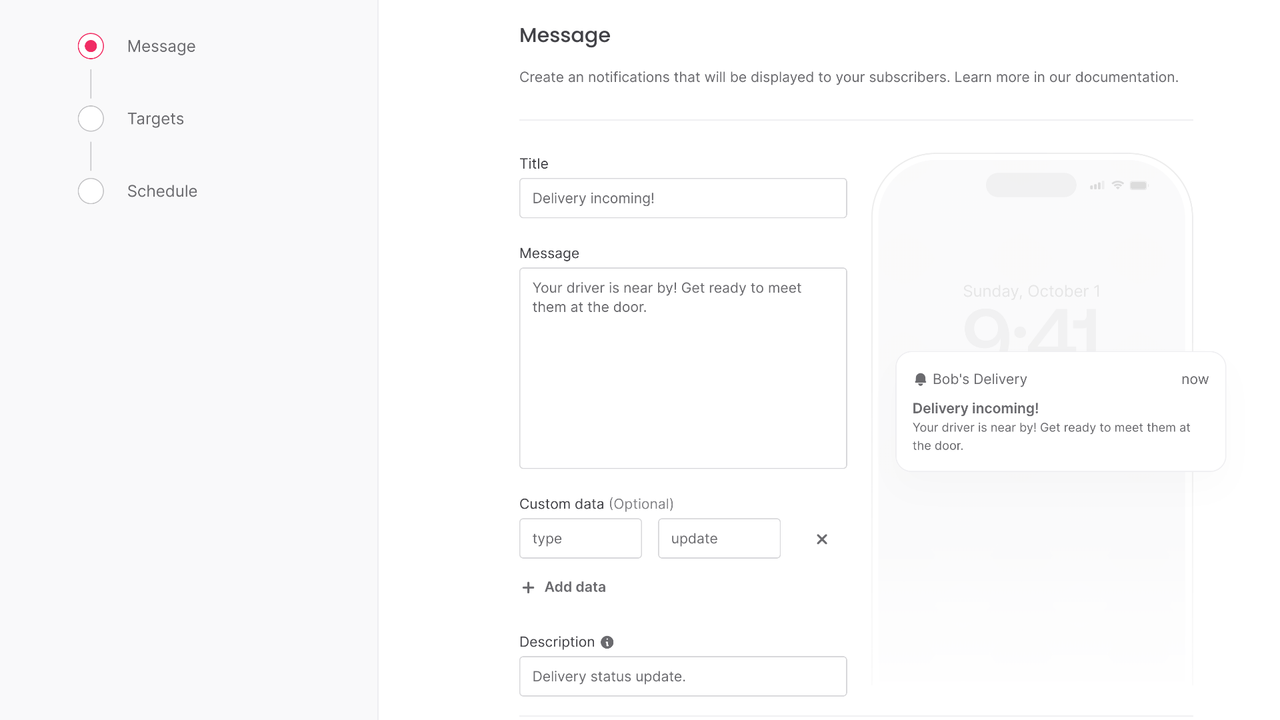Click the Add data text button
The image size is (1280, 720).
click(x=575, y=587)
